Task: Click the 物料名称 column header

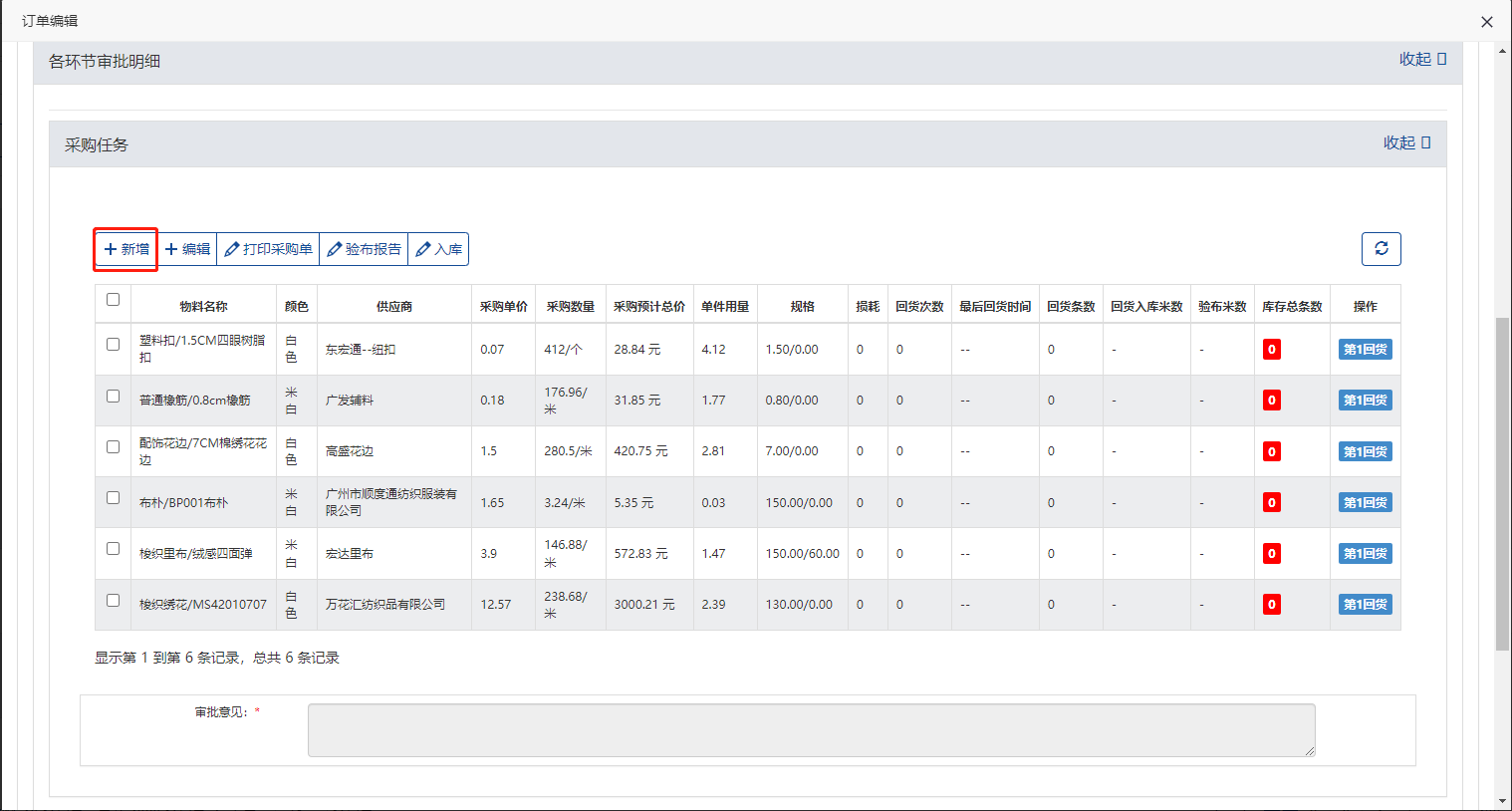Action: point(203,307)
